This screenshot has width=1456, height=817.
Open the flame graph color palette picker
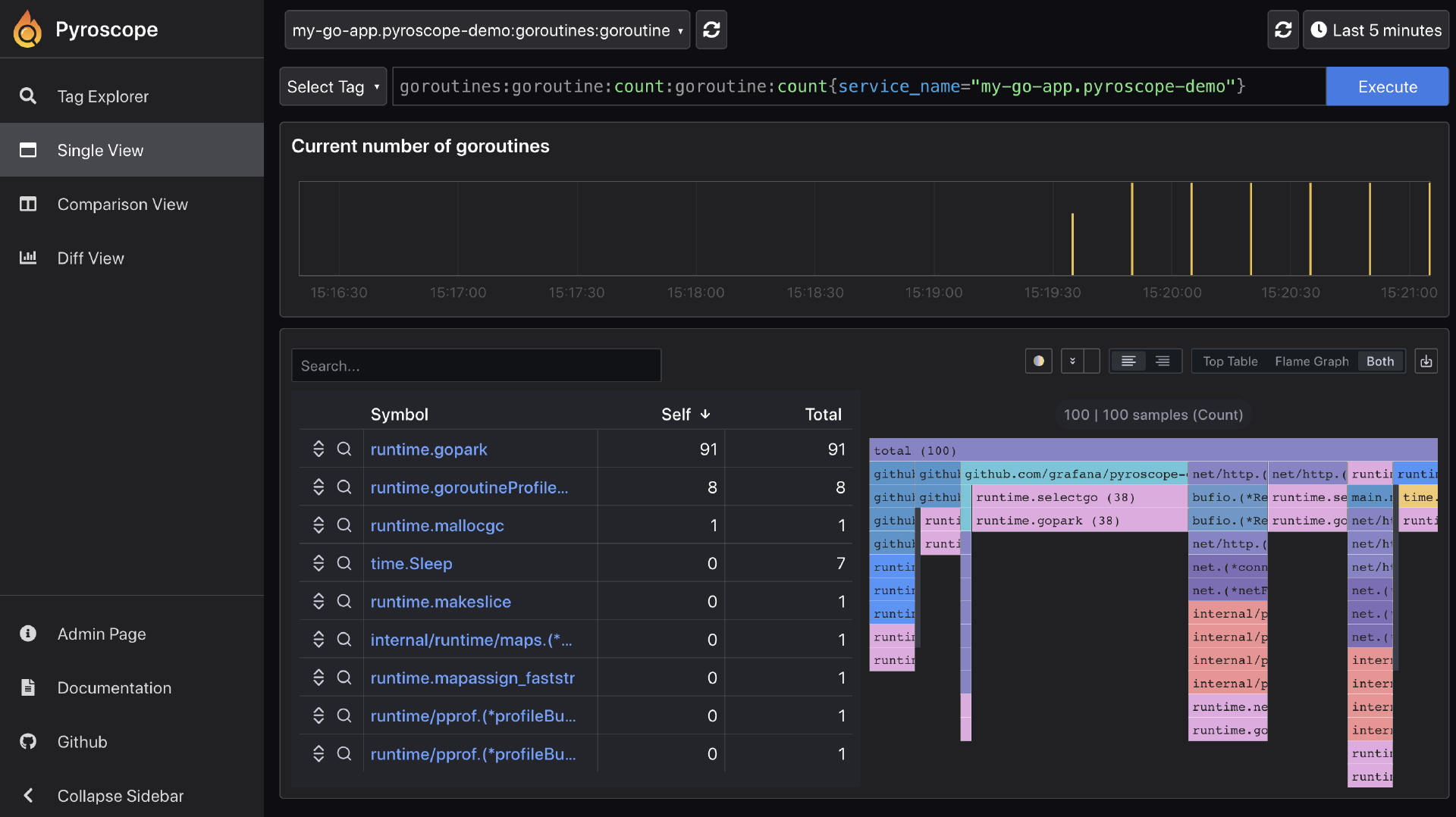[x=1038, y=362]
